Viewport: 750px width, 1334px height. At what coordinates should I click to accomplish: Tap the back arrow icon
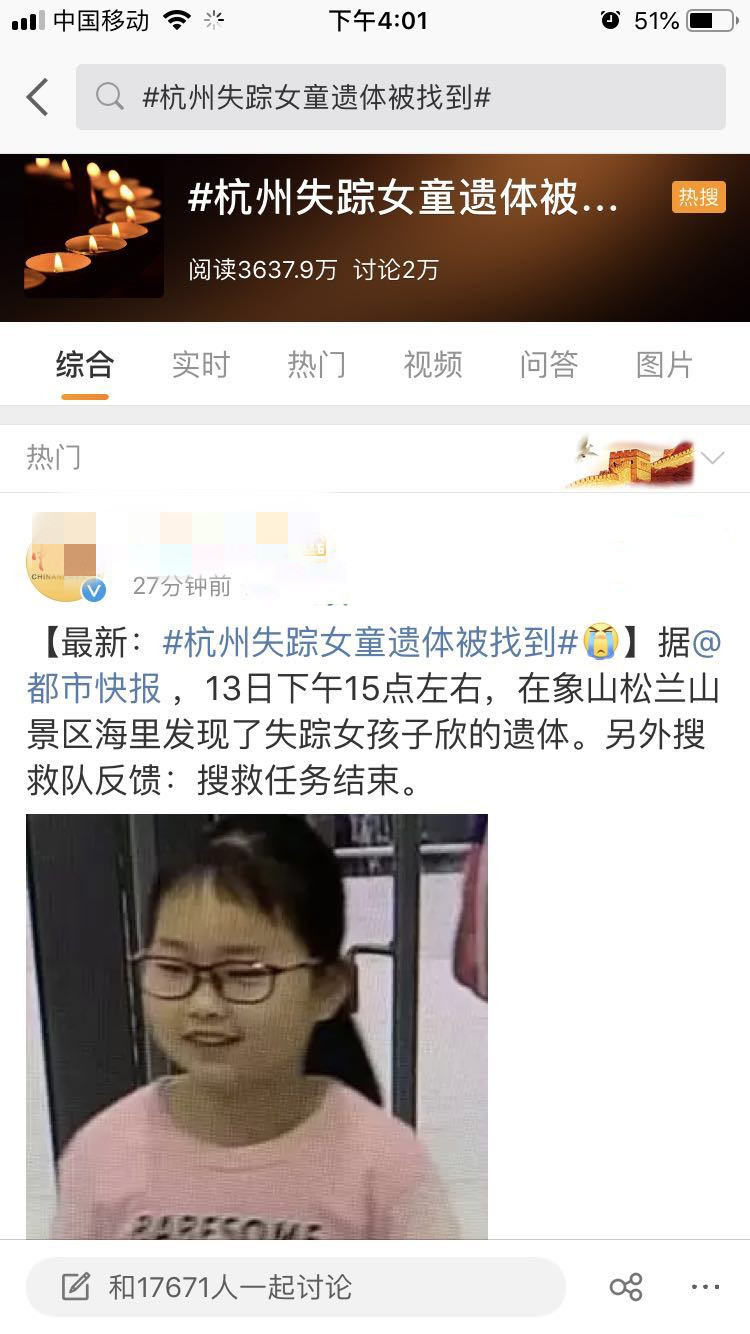38,97
